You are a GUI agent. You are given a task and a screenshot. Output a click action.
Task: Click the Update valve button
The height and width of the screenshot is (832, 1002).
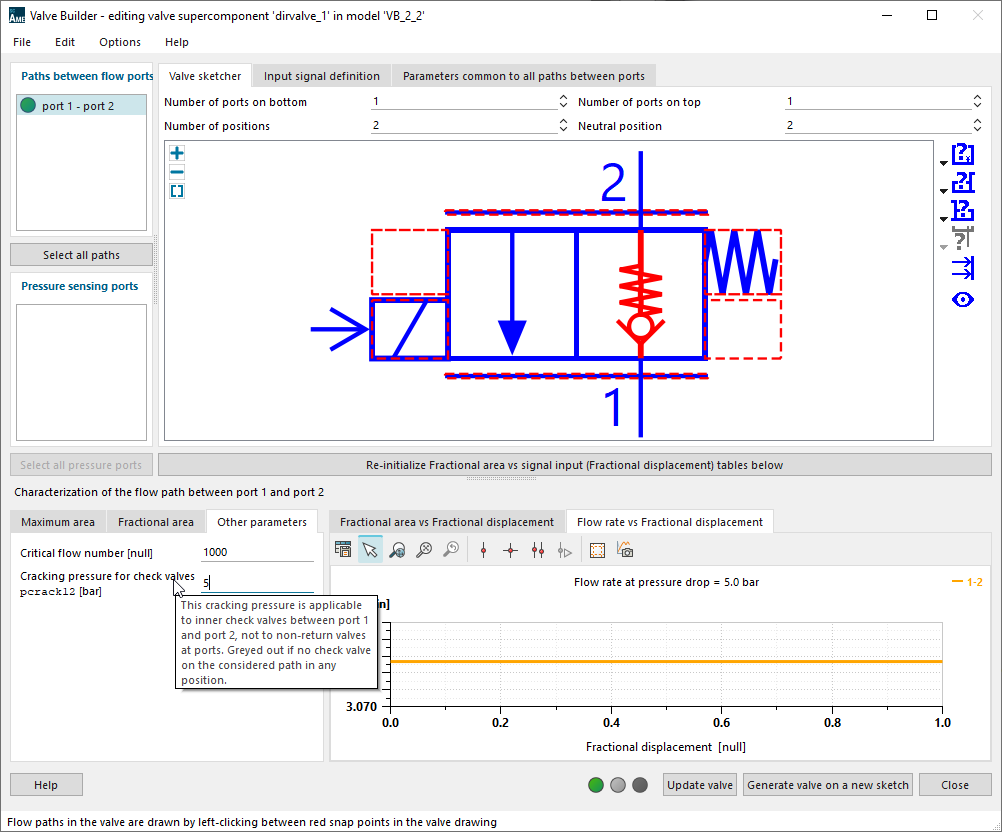pos(700,785)
